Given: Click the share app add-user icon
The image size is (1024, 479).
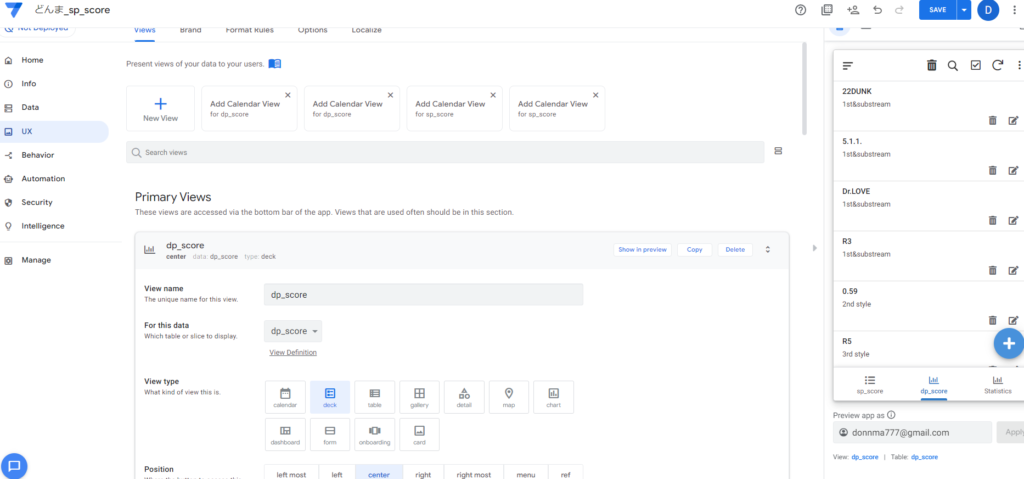Looking at the screenshot, I should 853,10.
